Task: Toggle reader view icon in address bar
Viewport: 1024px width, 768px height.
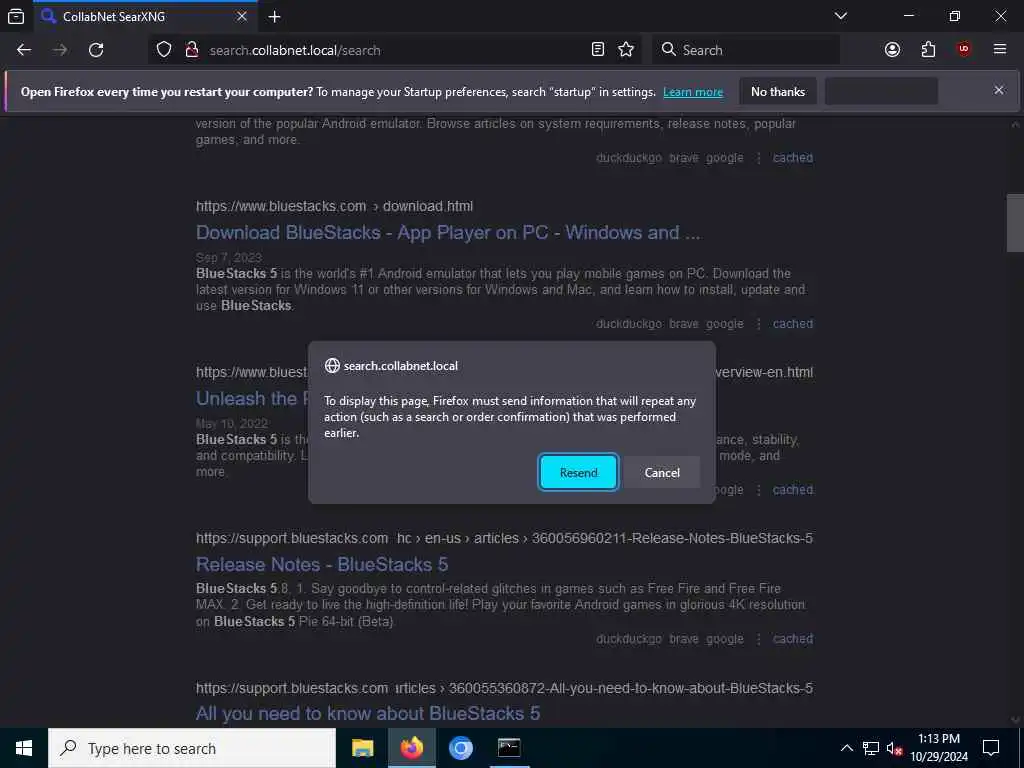Action: [598, 50]
